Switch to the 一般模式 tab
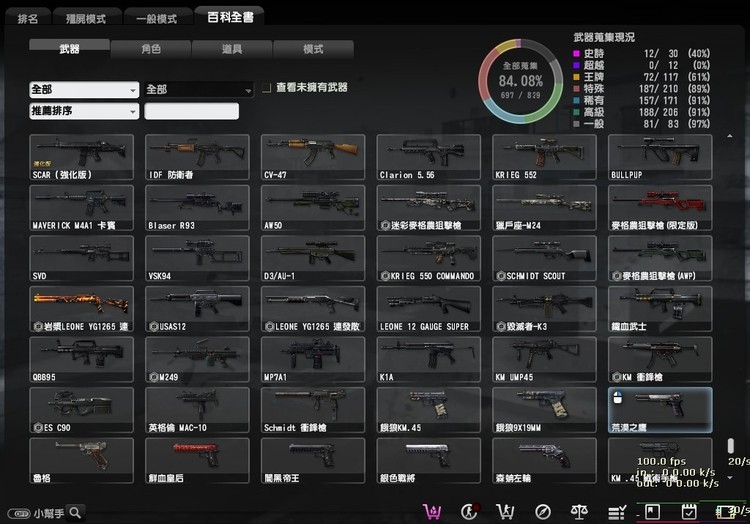The height and width of the screenshot is (524, 750). pos(157,18)
